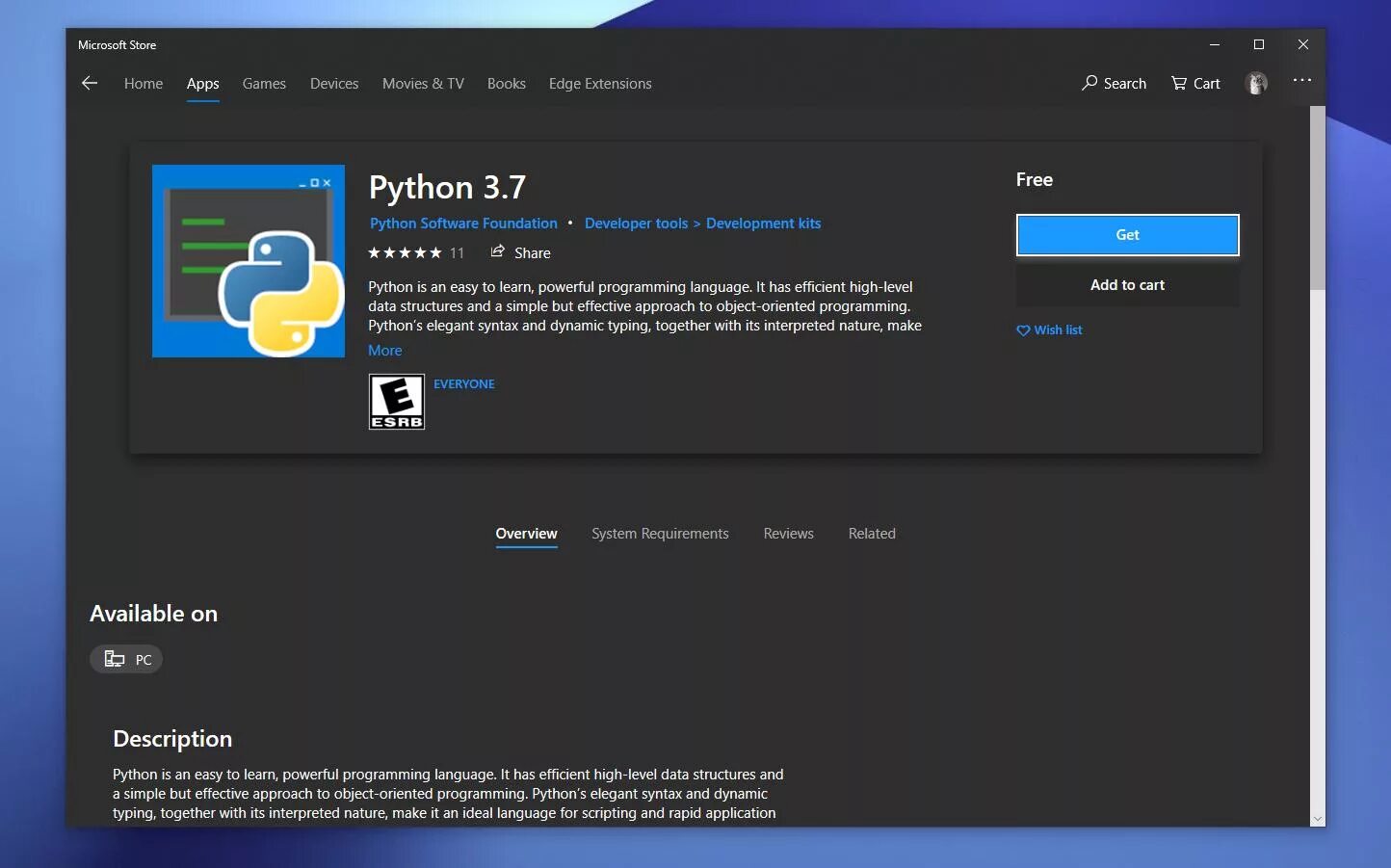1391x868 pixels.
Task: Open the three-dots more options menu
Action: (x=1302, y=80)
